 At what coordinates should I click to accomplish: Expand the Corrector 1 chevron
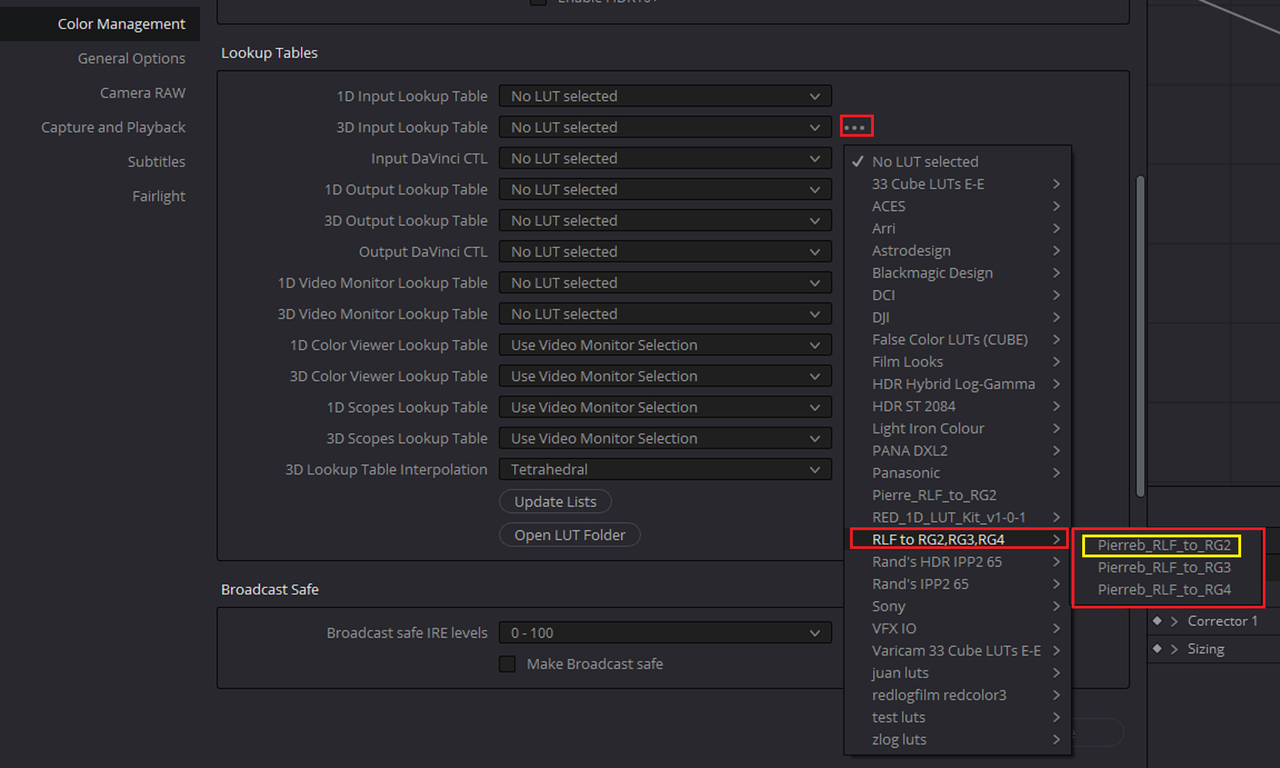[x=1174, y=621]
